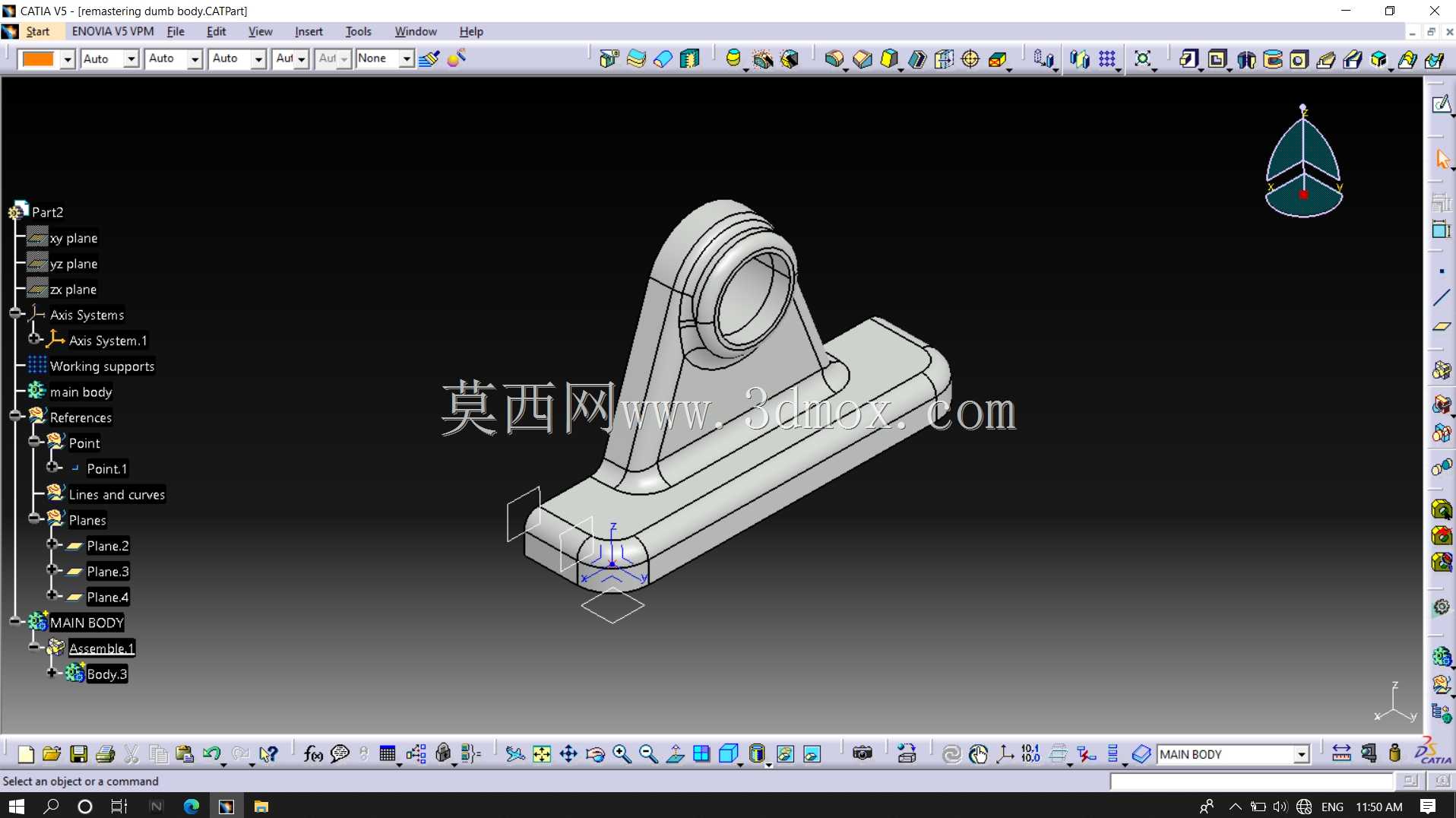The width and height of the screenshot is (1456, 818).
Task: Select Lines and curves in tree
Action: 116,495
